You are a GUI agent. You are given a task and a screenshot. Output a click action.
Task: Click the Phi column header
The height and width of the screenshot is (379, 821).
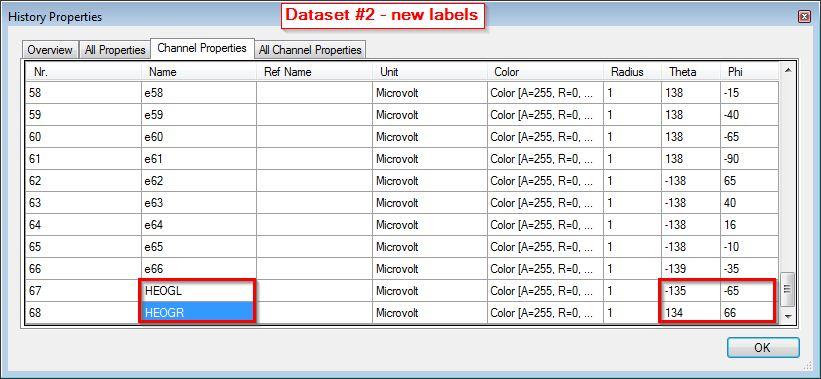(750, 72)
